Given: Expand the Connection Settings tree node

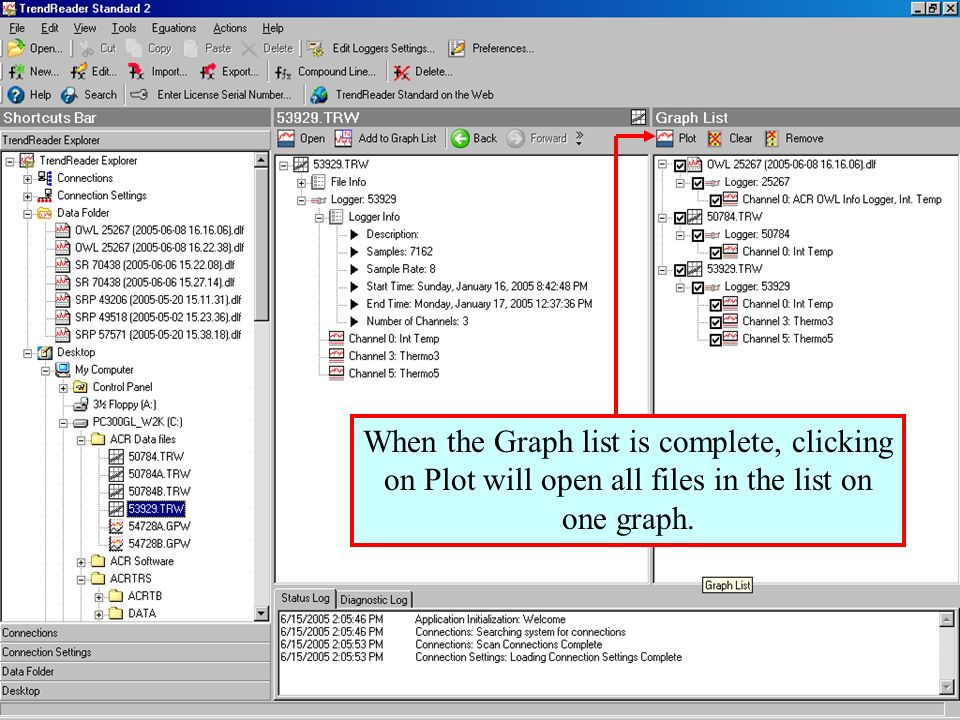Looking at the screenshot, I should [28, 197].
